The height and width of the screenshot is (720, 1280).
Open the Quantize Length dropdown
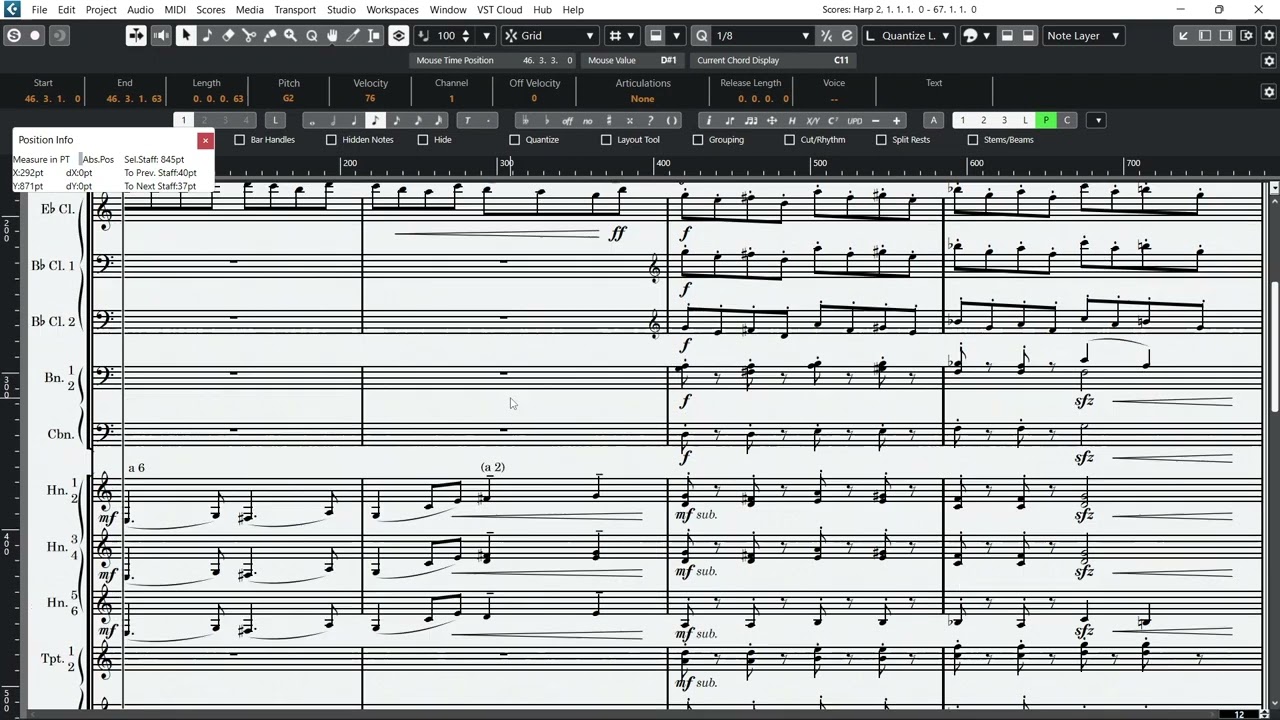click(x=907, y=36)
